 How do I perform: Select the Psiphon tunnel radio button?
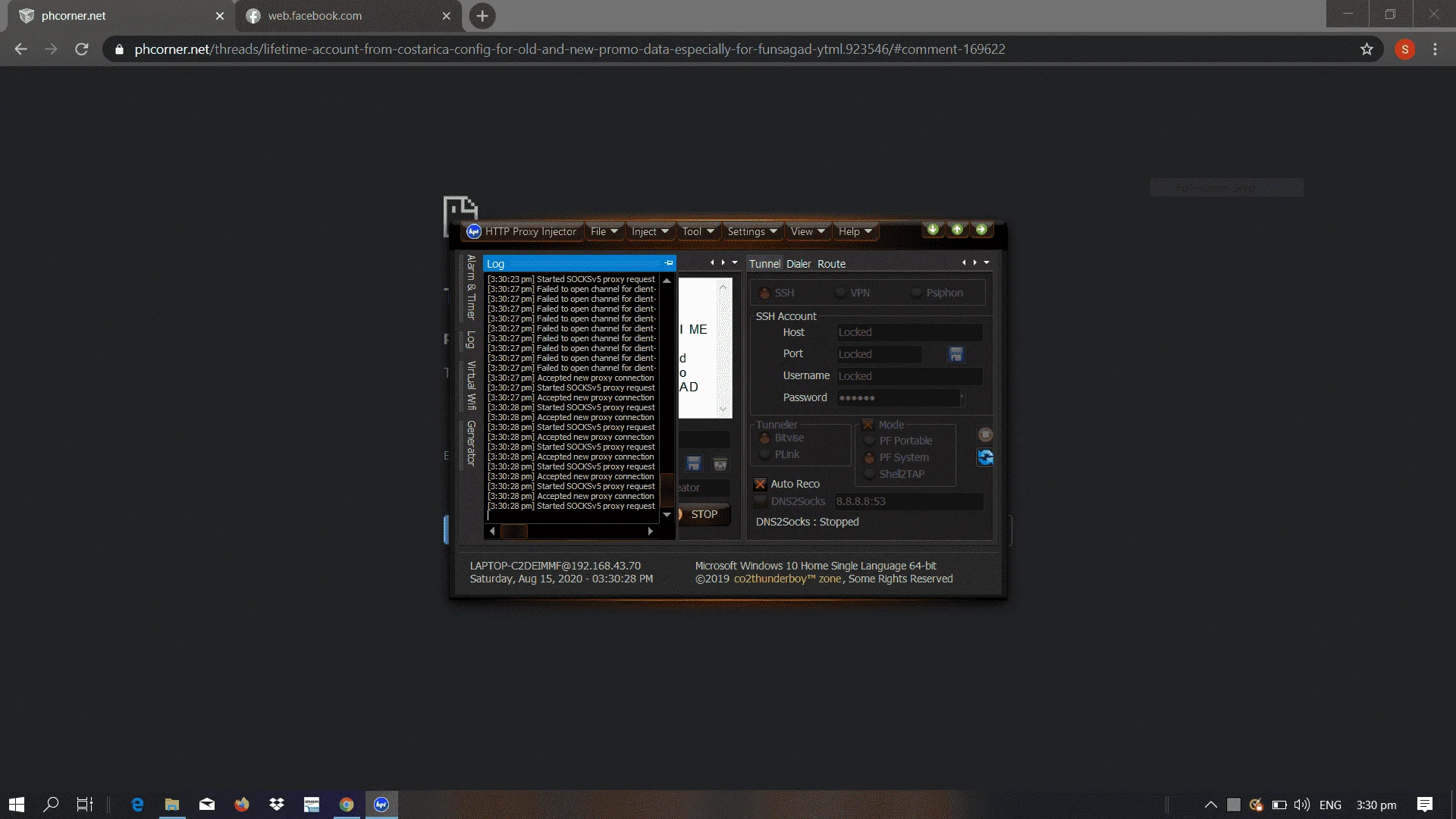tap(917, 293)
